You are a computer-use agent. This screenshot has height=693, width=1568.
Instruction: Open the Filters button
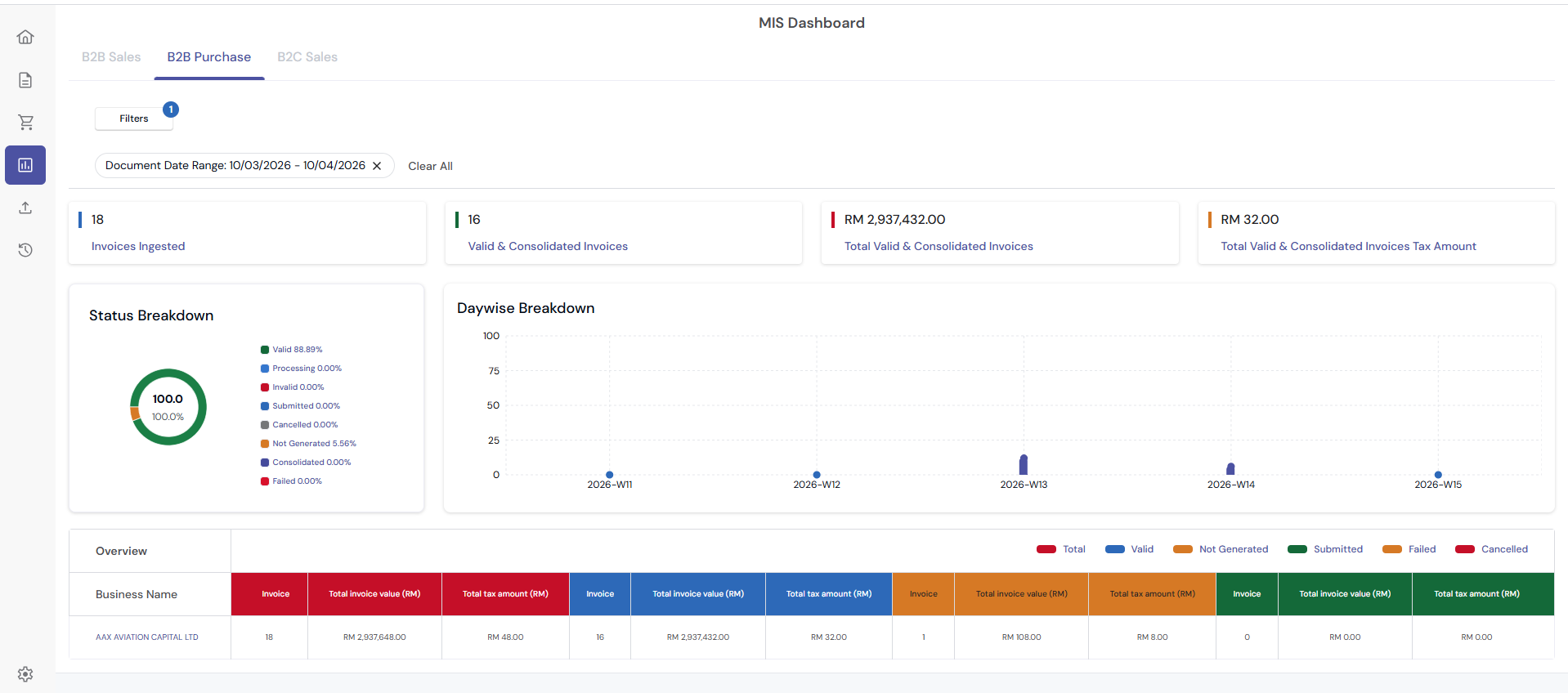[x=134, y=118]
